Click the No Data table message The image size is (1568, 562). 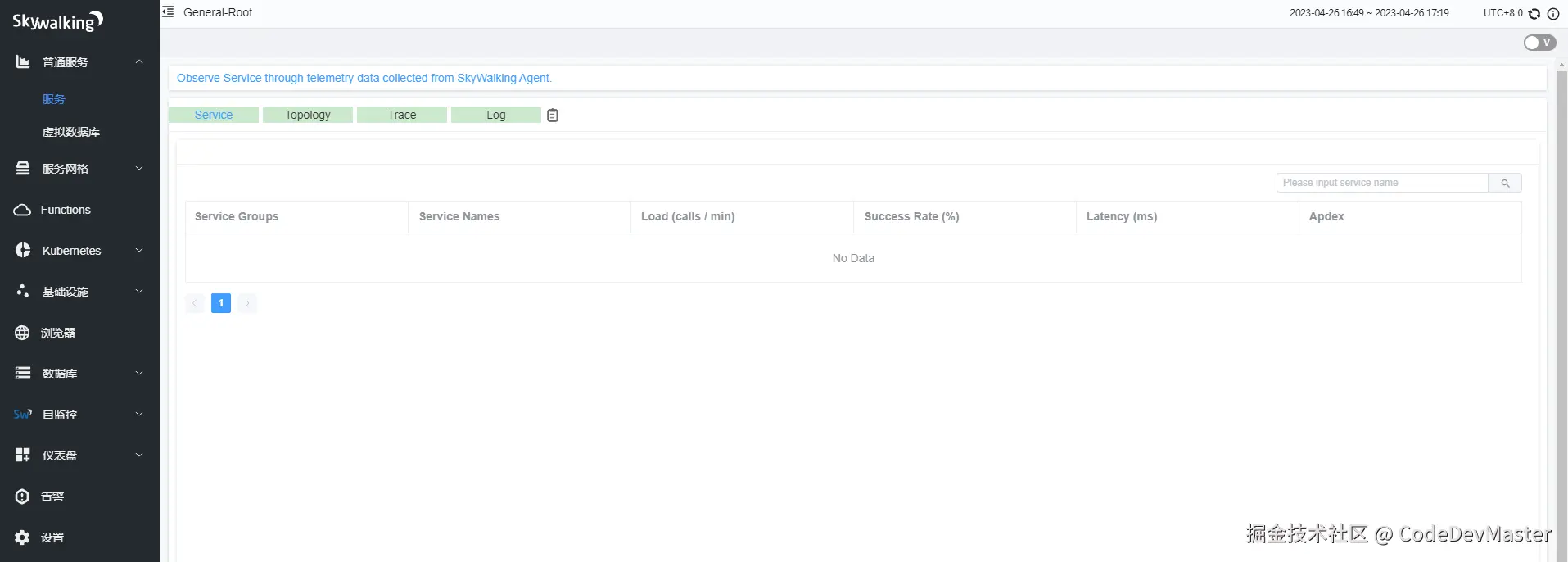853,258
